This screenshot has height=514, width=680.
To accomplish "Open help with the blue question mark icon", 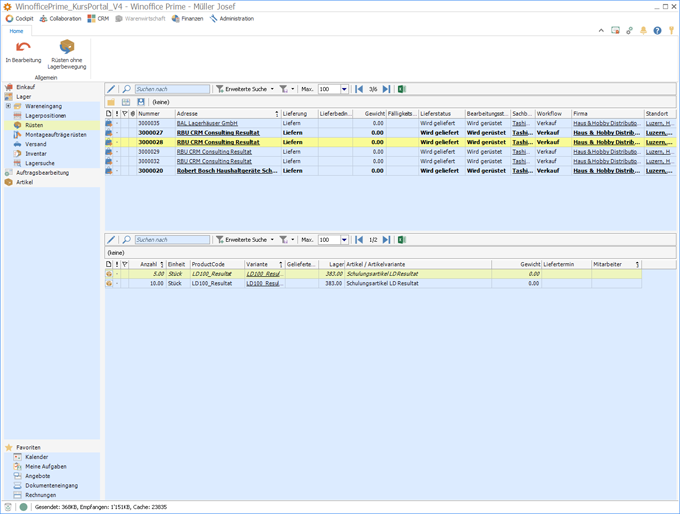I will pyautogui.click(x=657, y=30).
